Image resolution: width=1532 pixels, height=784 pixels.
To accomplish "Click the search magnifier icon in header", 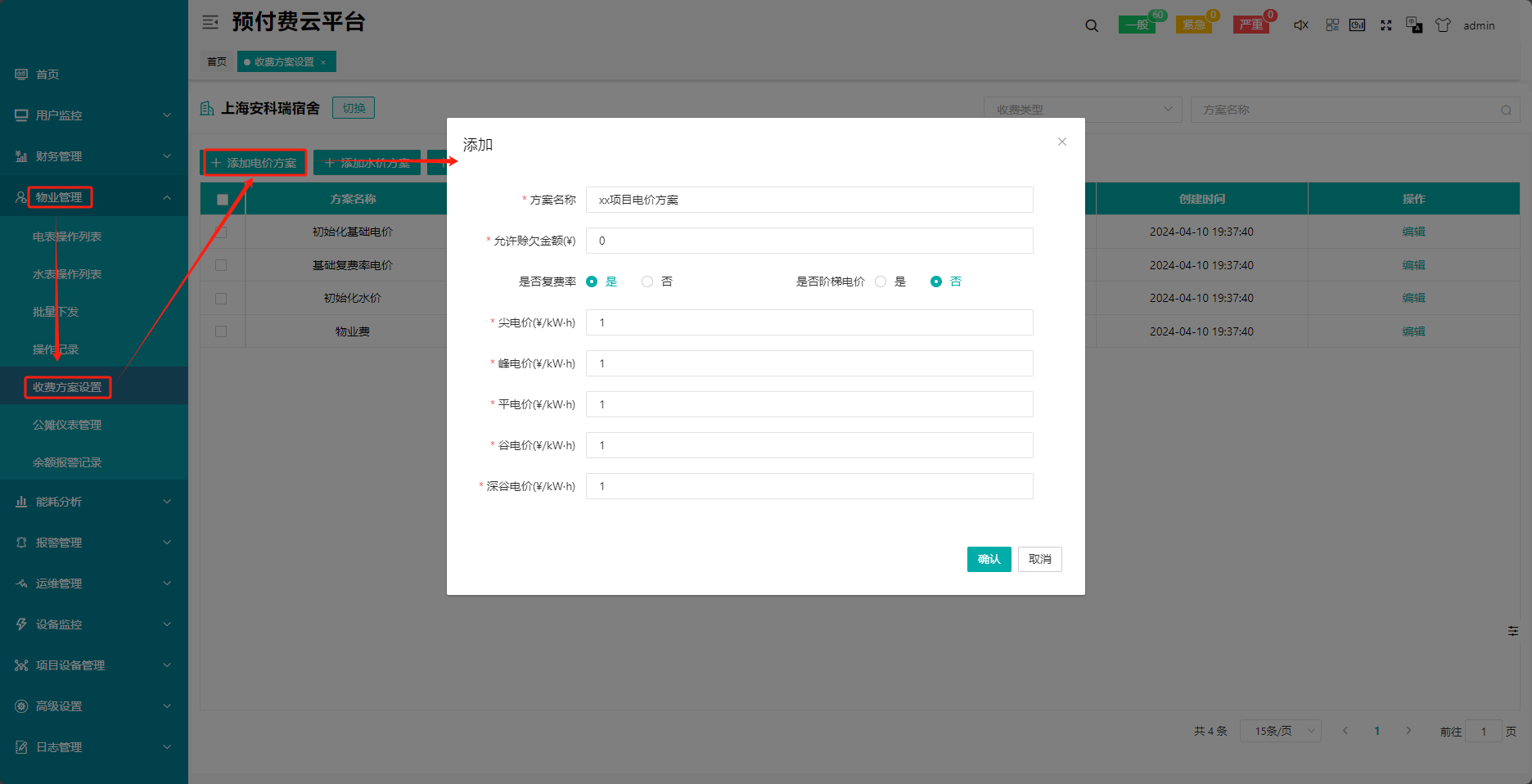I will 1092,25.
